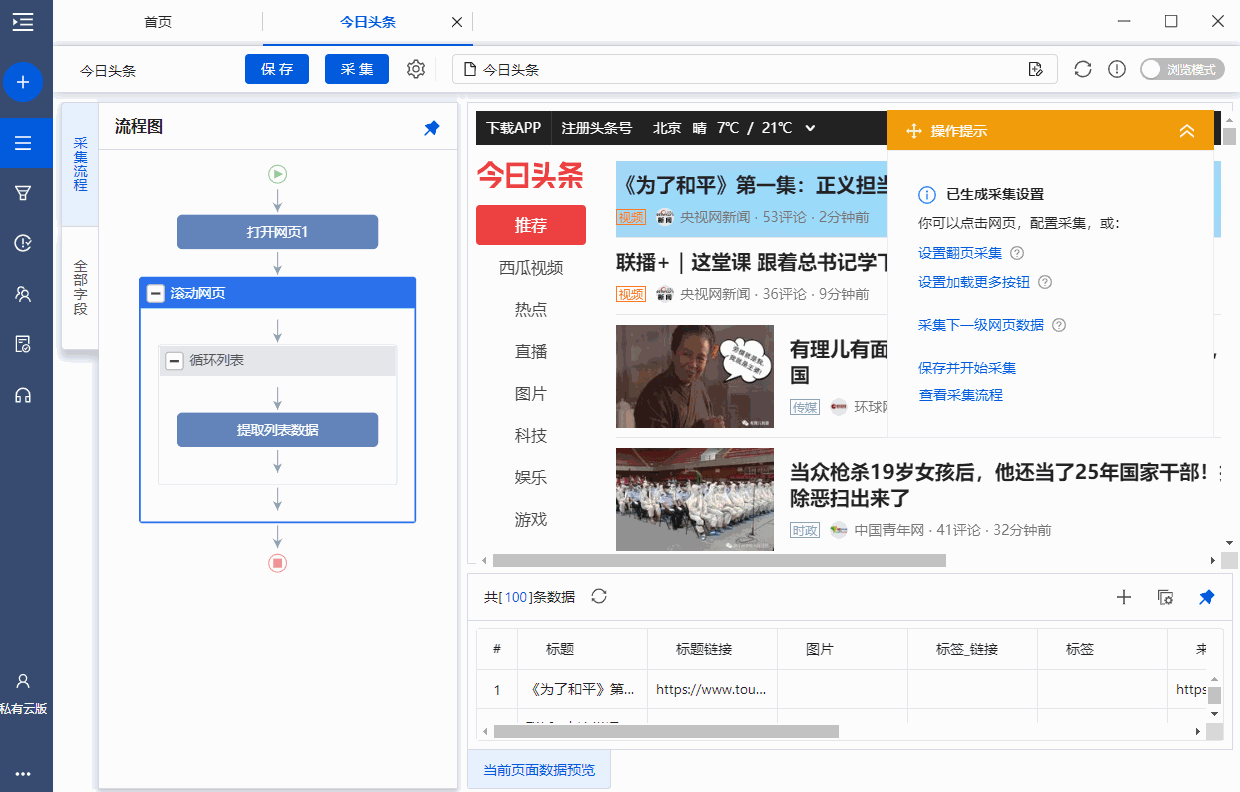Click the move handle on 操作提示 panel
This screenshot has height=792, width=1240.
(913, 131)
